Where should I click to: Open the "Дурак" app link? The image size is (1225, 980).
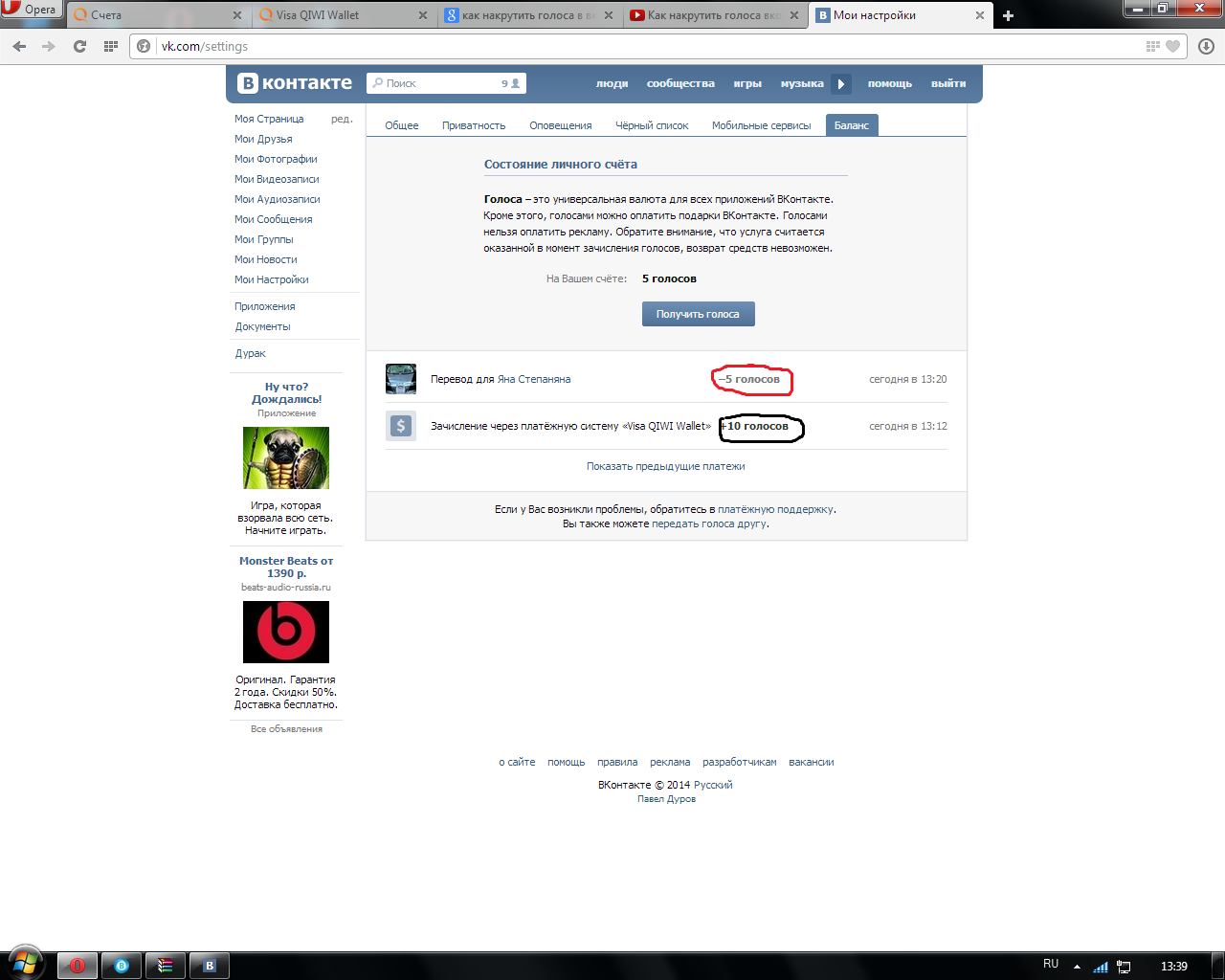[x=251, y=353]
